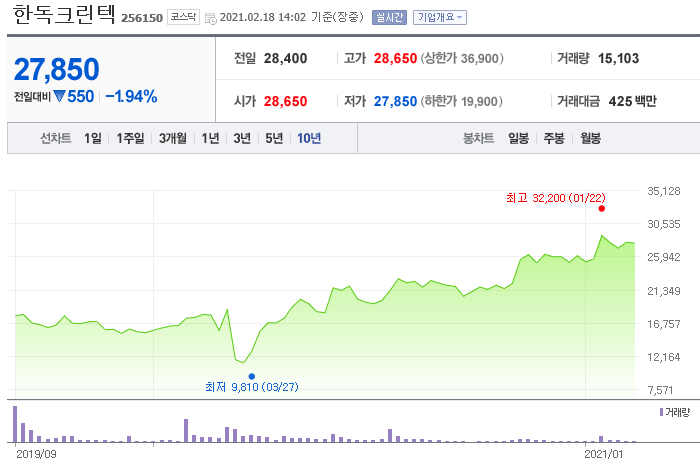700x464 pixels.
Task: Click the 2021/01 date axis label
Action: pos(604,454)
